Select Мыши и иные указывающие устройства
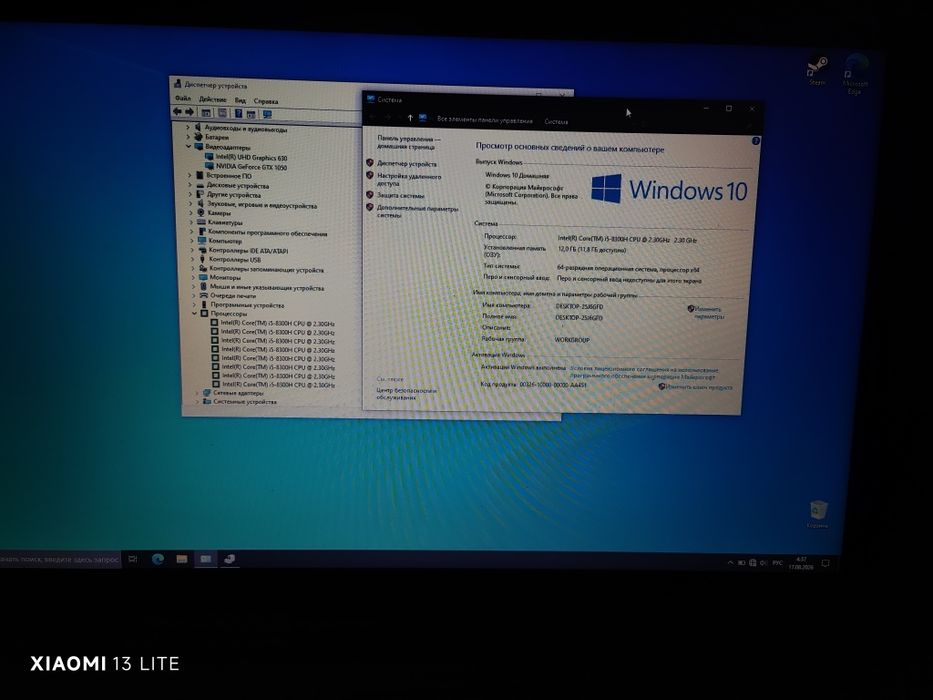The width and height of the screenshot is (933, 700). (267, 288)
